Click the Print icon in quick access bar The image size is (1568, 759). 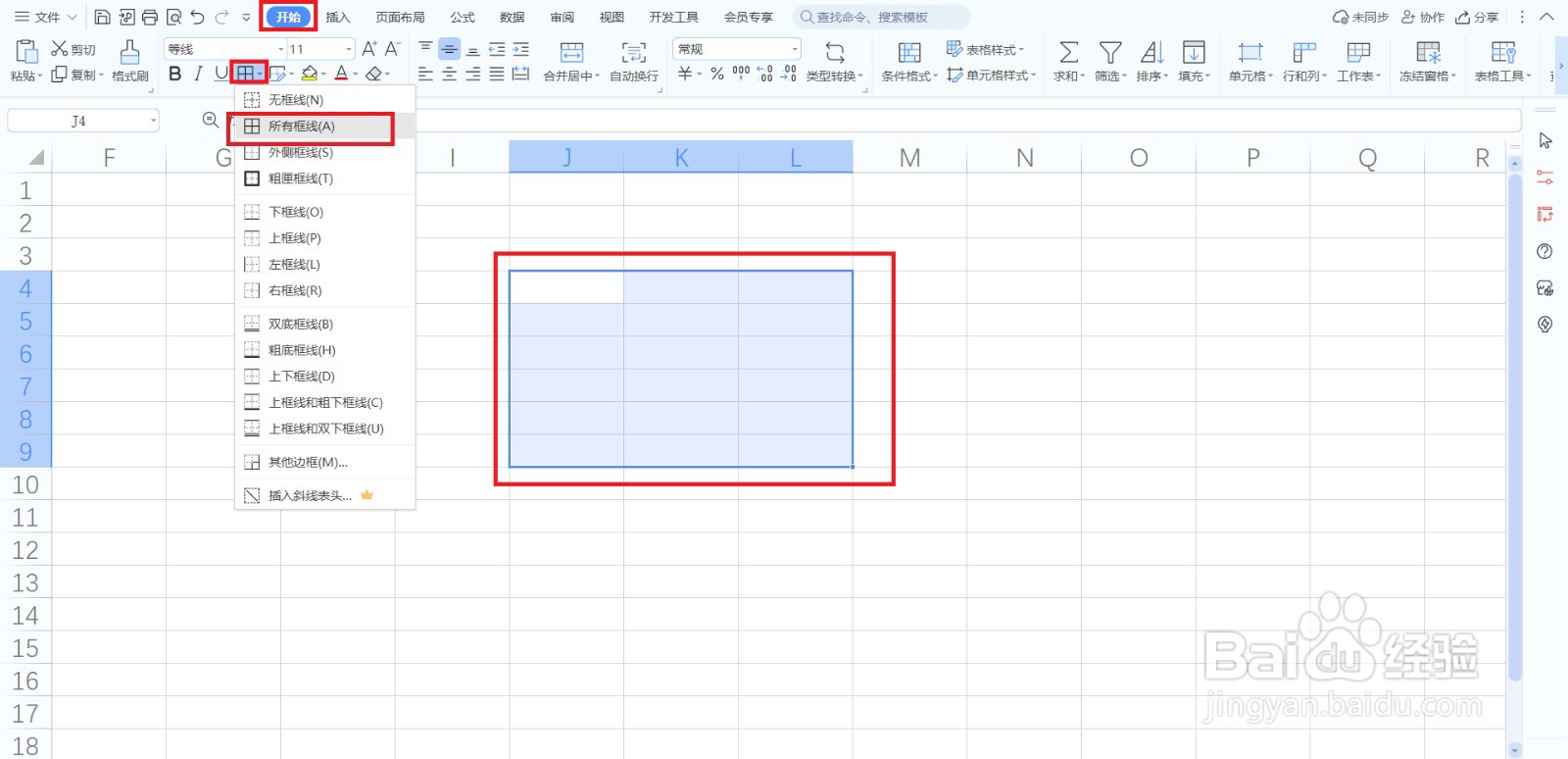[x=150, y=17]
